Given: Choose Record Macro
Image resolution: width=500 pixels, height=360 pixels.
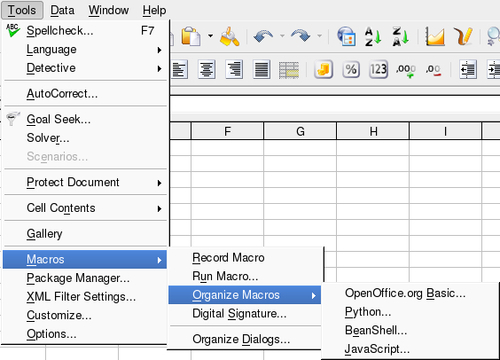Looking at the screenshot, I should click(x=245, y=258).
